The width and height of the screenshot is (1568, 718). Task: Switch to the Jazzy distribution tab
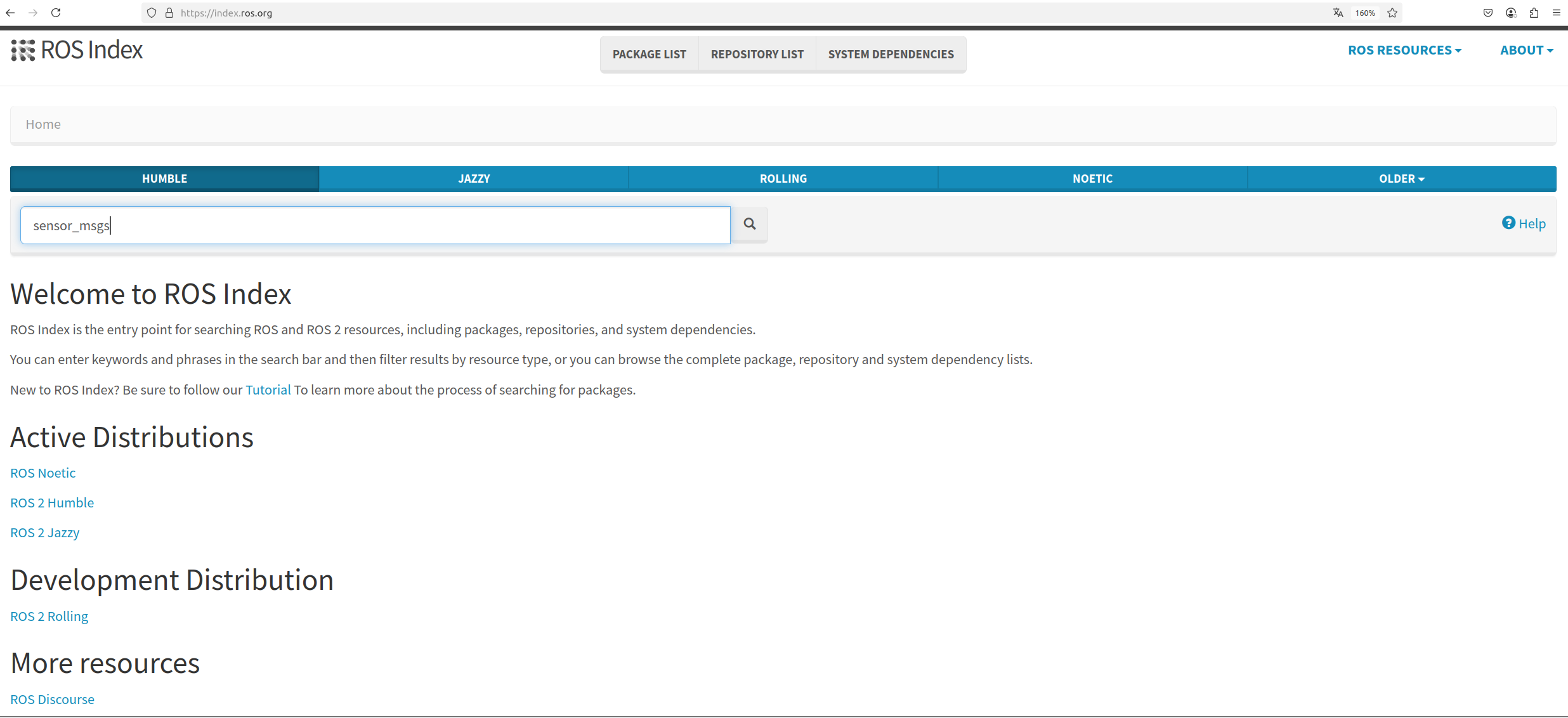(x=474, y=179)
